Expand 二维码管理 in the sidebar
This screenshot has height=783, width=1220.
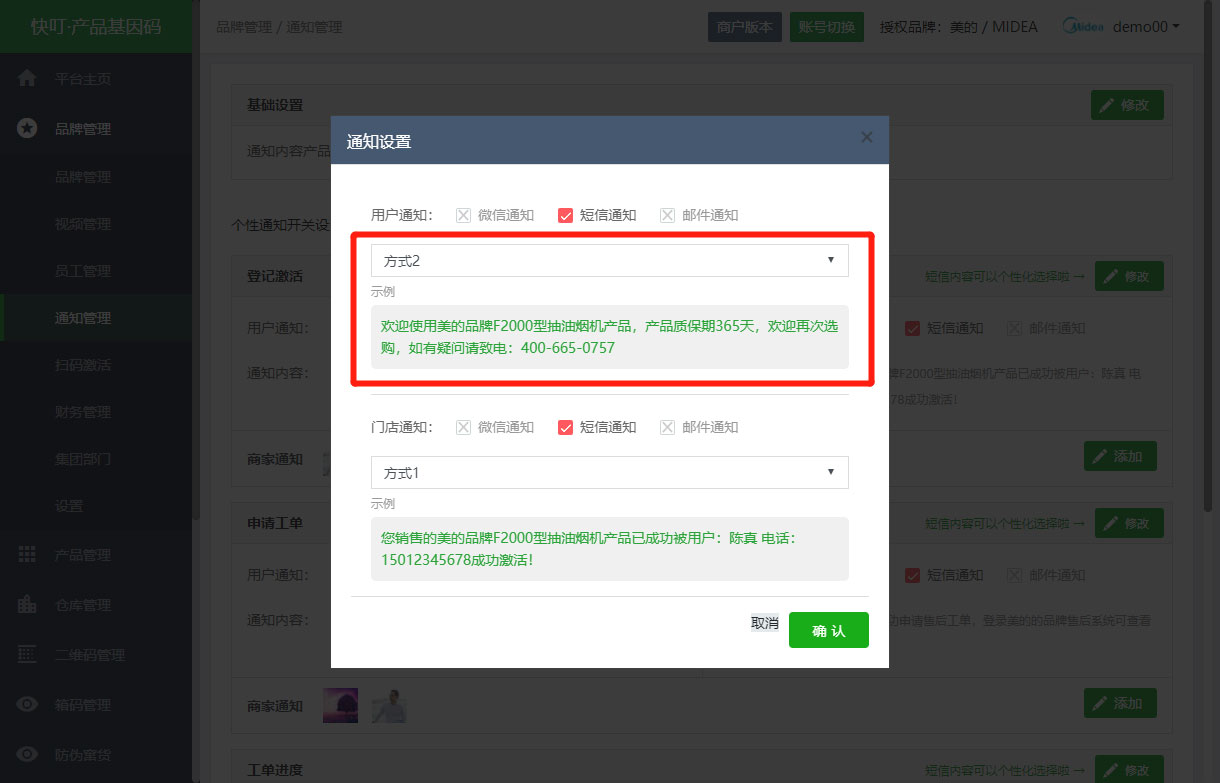[96, 655]
